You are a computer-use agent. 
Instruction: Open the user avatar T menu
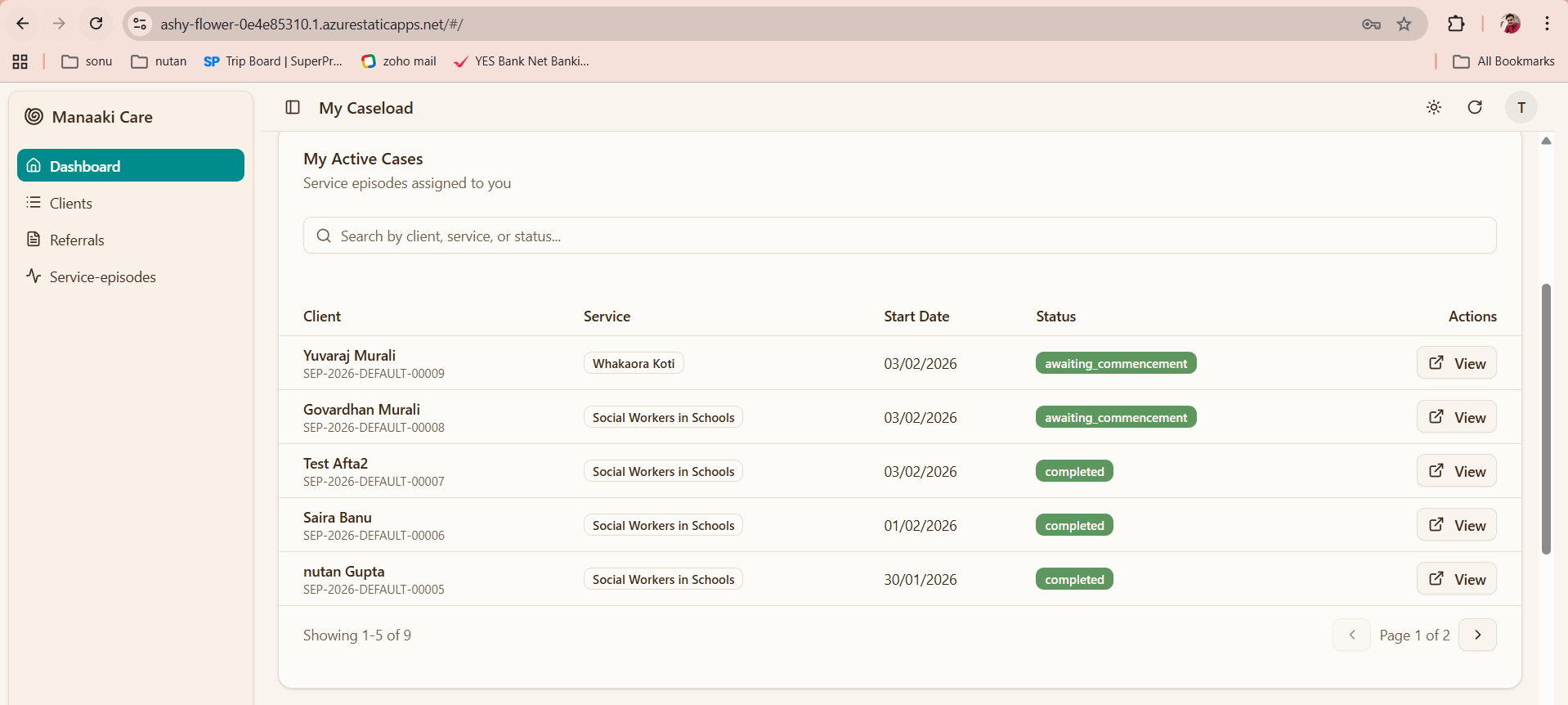point(1521,107)
